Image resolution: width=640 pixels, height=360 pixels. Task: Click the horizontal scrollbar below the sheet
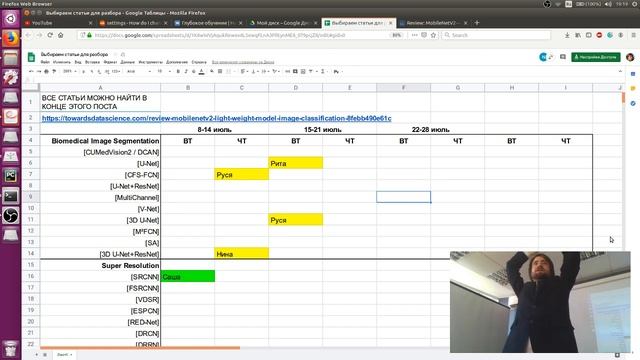(x=140, y=348)
